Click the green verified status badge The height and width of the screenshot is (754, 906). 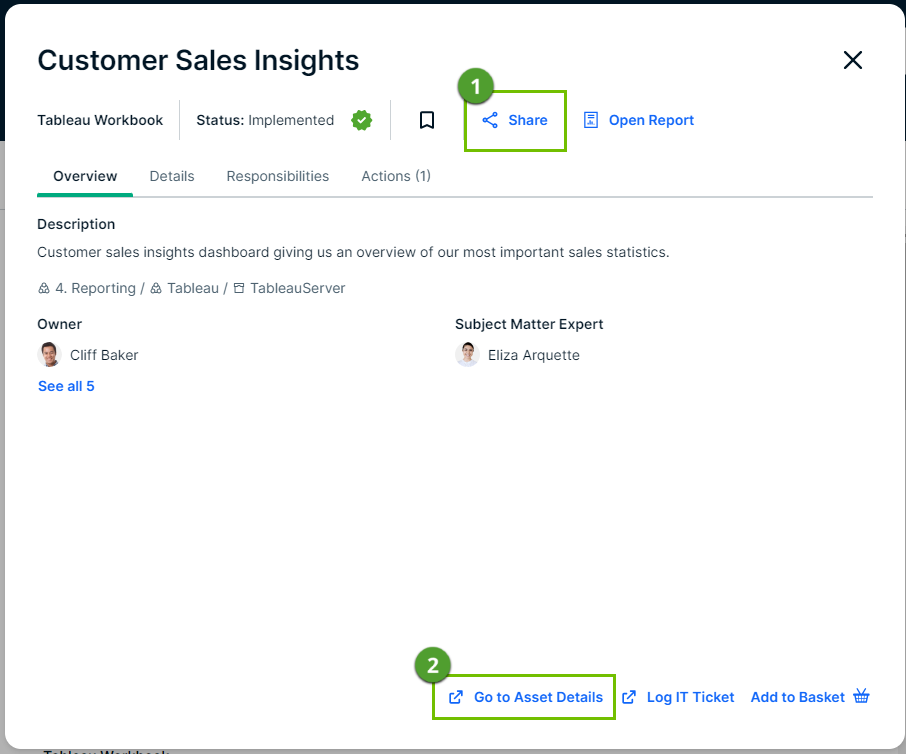[361, 120]
